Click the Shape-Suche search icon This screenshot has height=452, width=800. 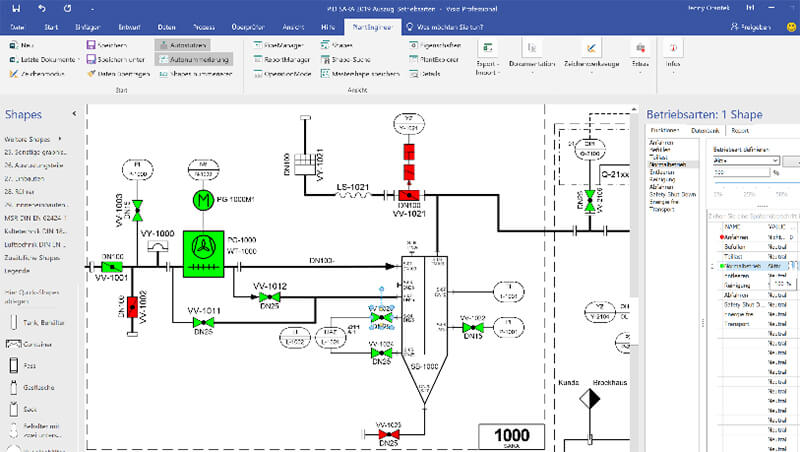pyautogui.click(x=325, y=59)
